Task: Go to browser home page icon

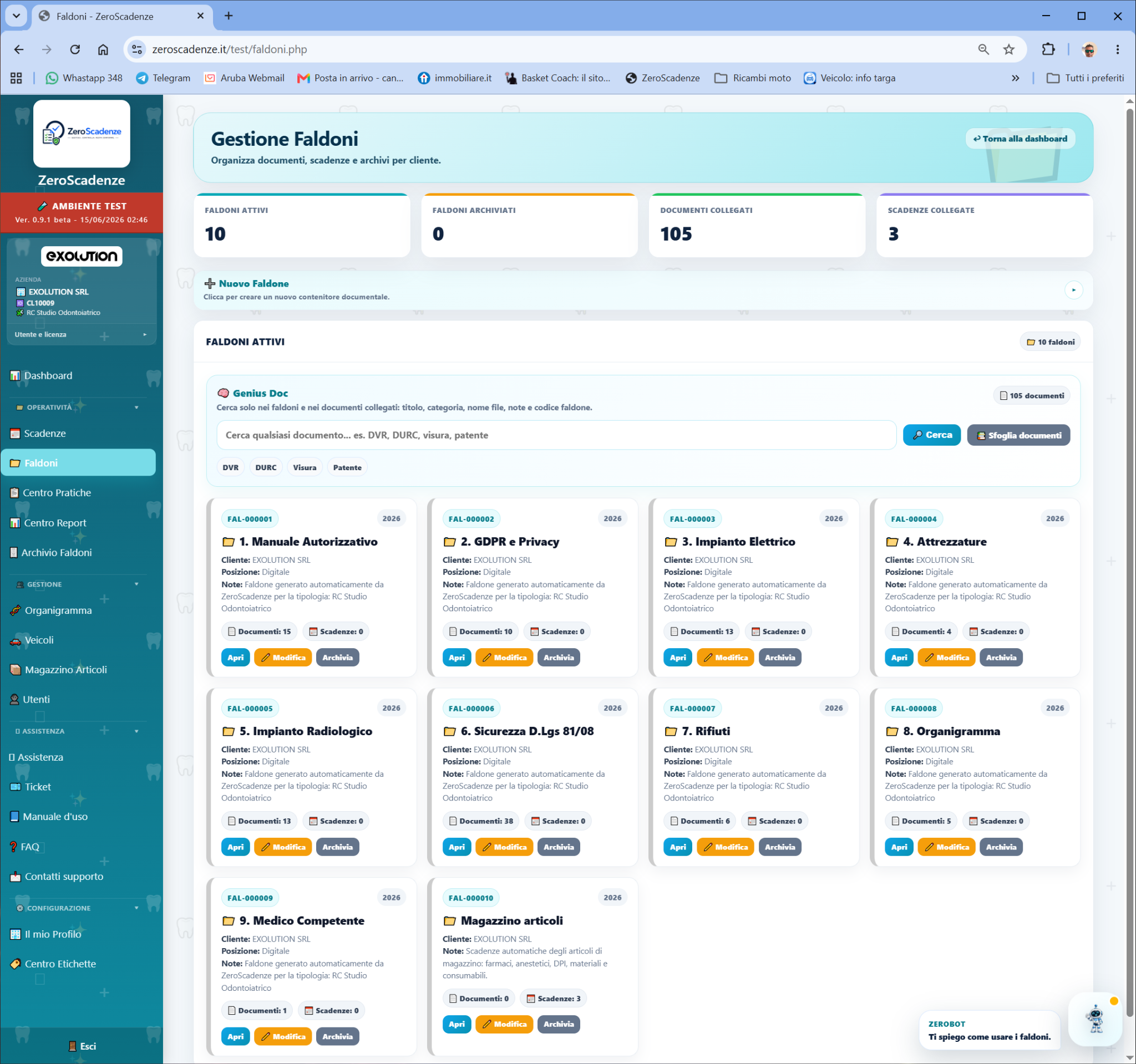Action: (x=103, y=49)
